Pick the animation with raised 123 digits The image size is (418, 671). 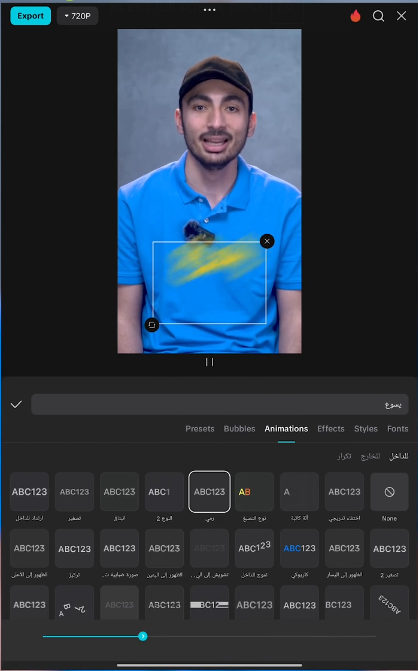[254, 548]
